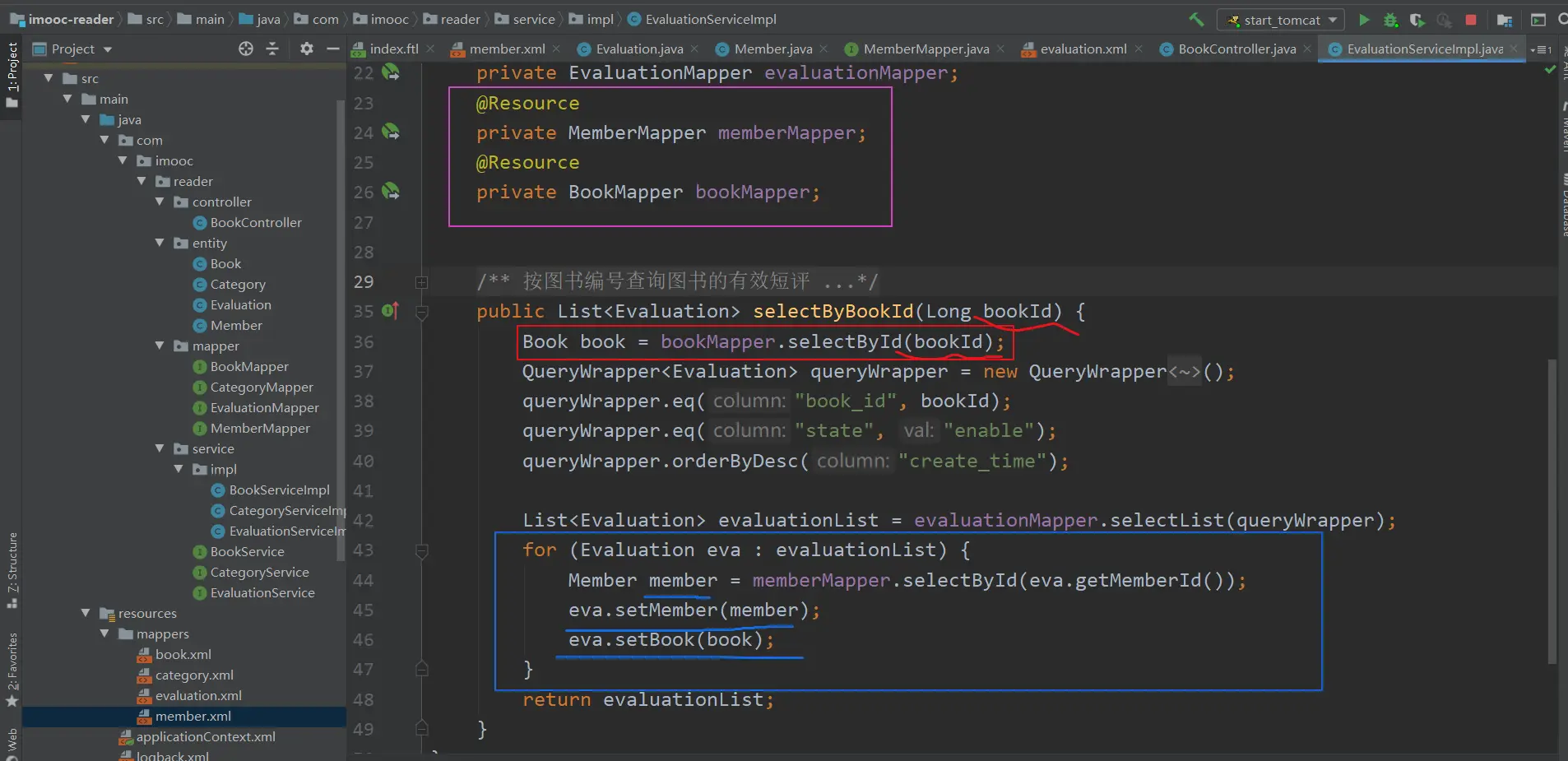Start debugging with the Debug bug icon
The image size is (1568, 761).
point(1390,20)
